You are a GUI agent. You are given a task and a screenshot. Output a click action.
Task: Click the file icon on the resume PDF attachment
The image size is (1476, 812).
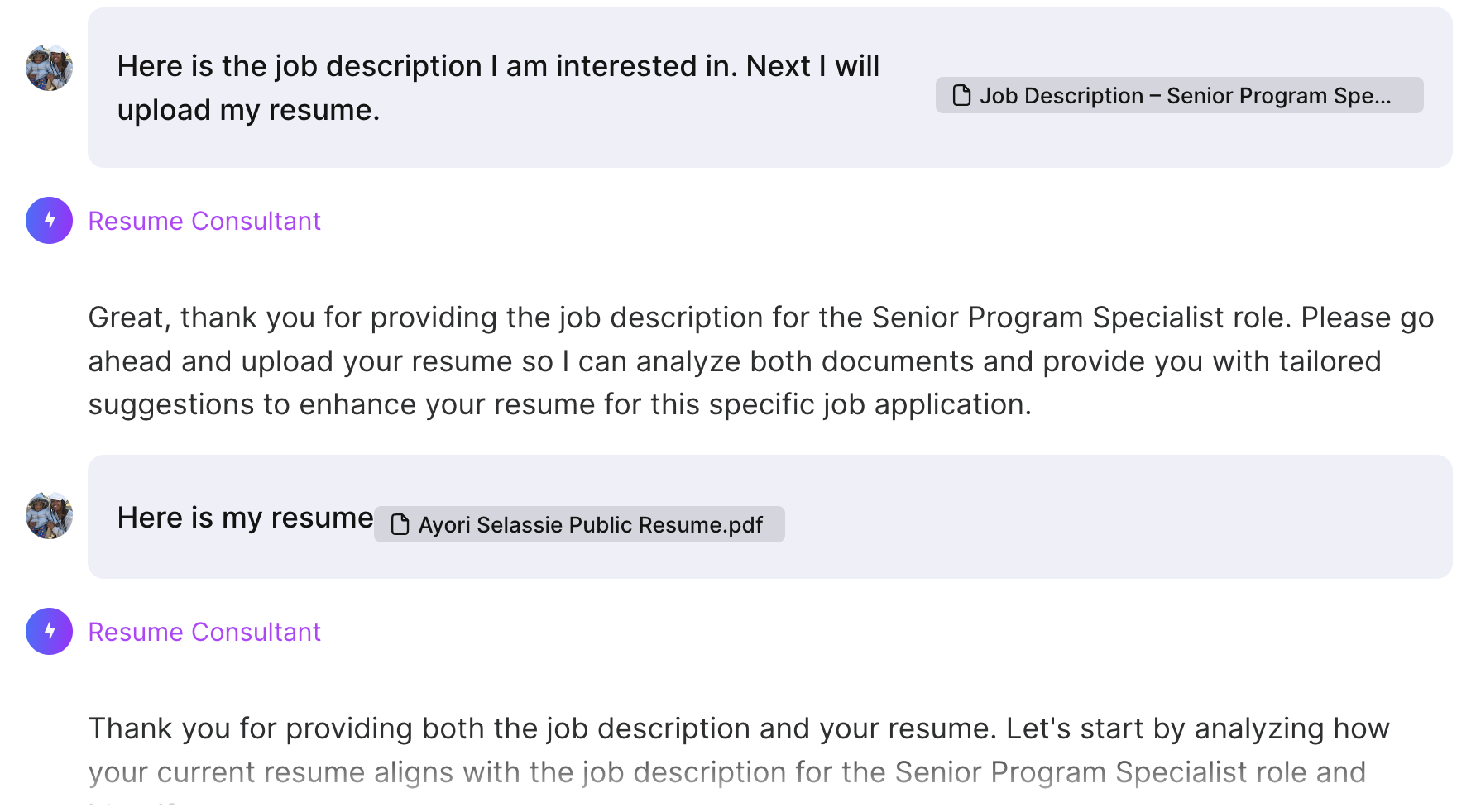point(400,525)
